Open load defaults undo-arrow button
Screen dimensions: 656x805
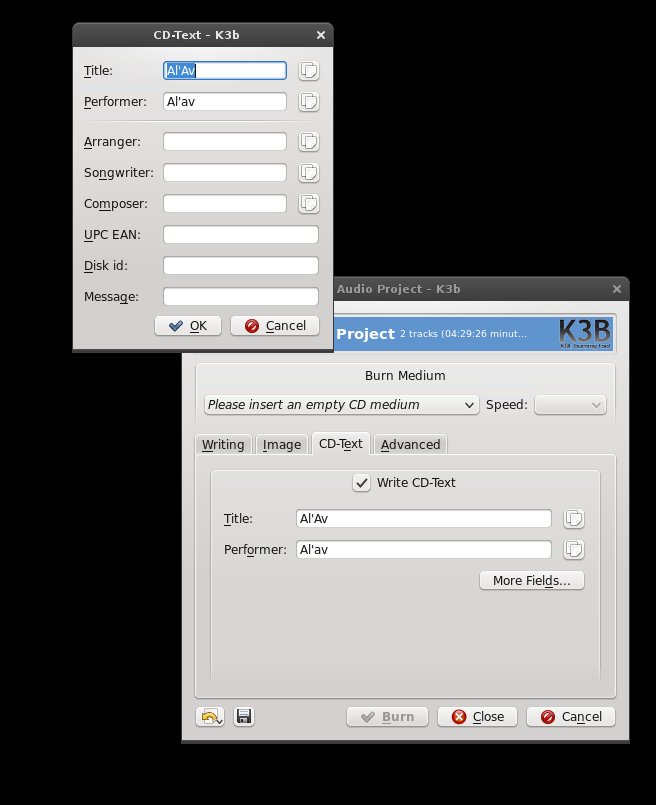210,716
